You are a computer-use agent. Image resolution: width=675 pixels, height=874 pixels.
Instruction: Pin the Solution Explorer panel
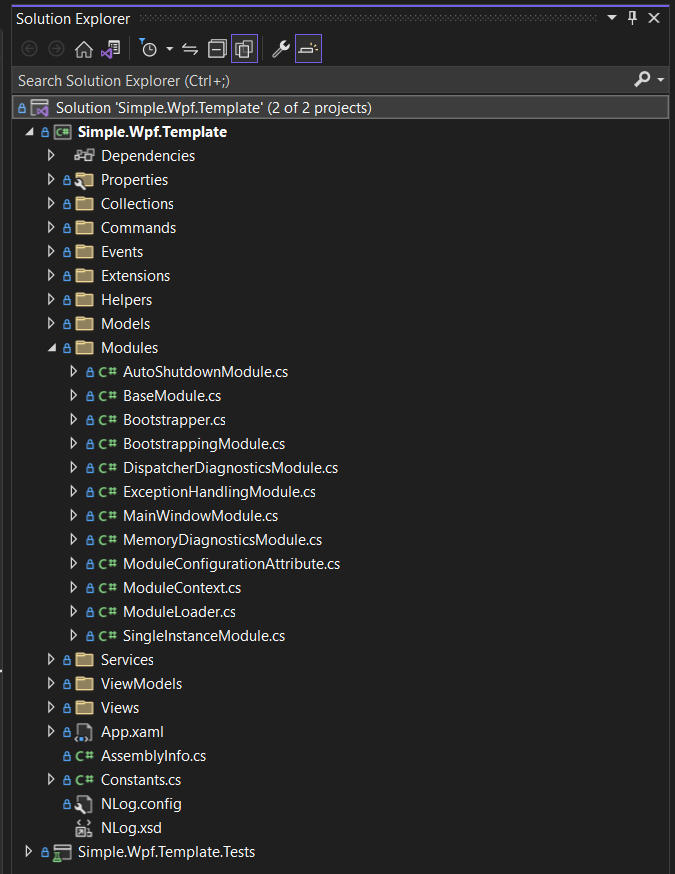[633, 18]
